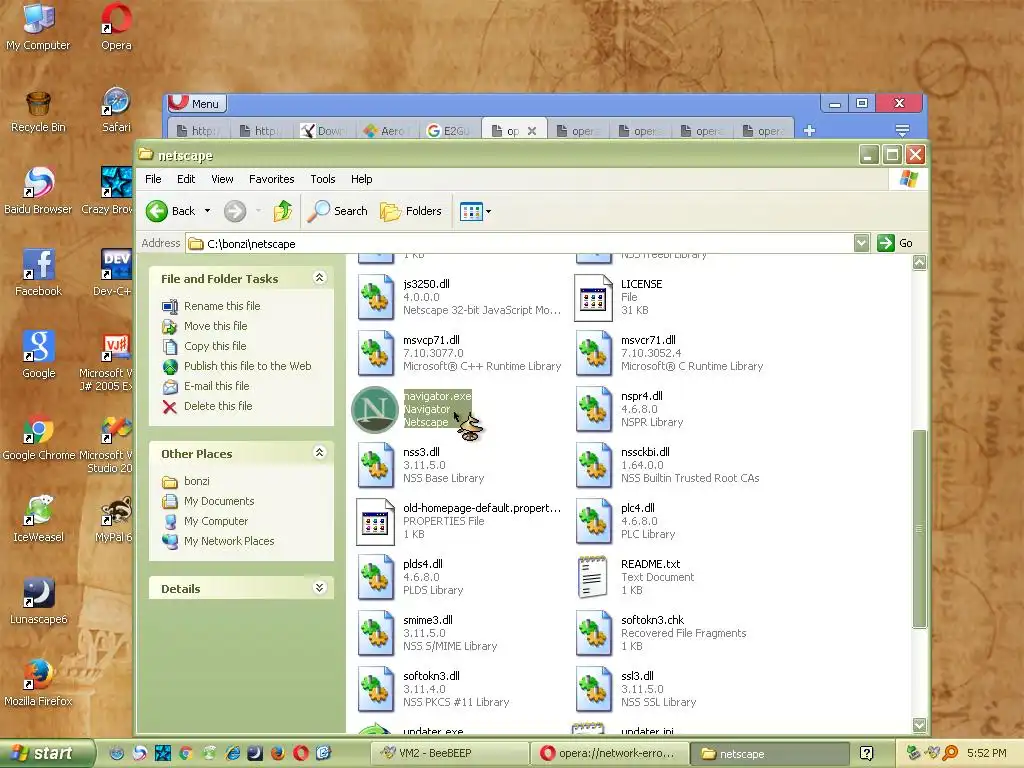Select the nssckbi.dll file icon
The image size is (1024, 768).
pyautogui.click(x=593, y=466)
